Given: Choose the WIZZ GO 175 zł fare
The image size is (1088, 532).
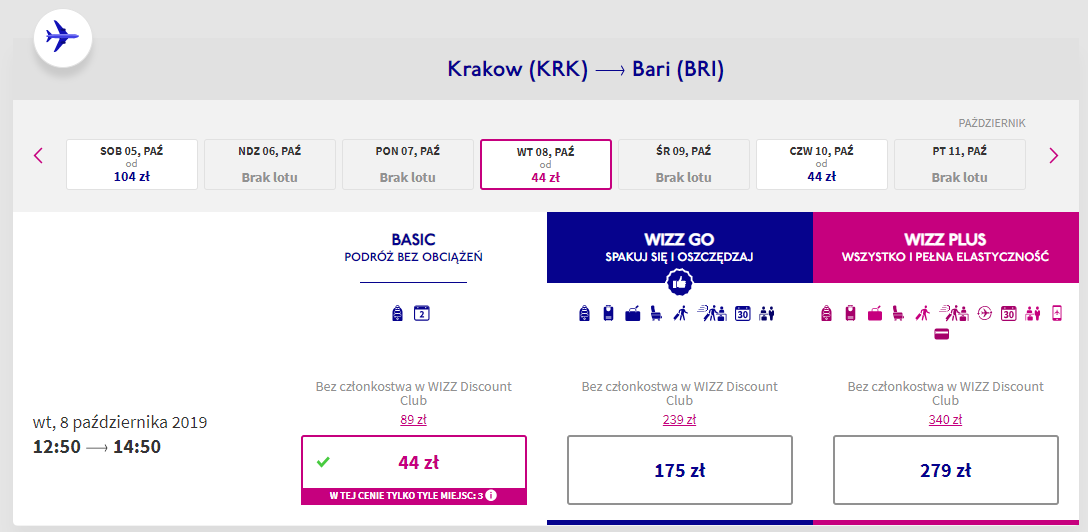Looking at the screenshot, I should click(680, 470).
